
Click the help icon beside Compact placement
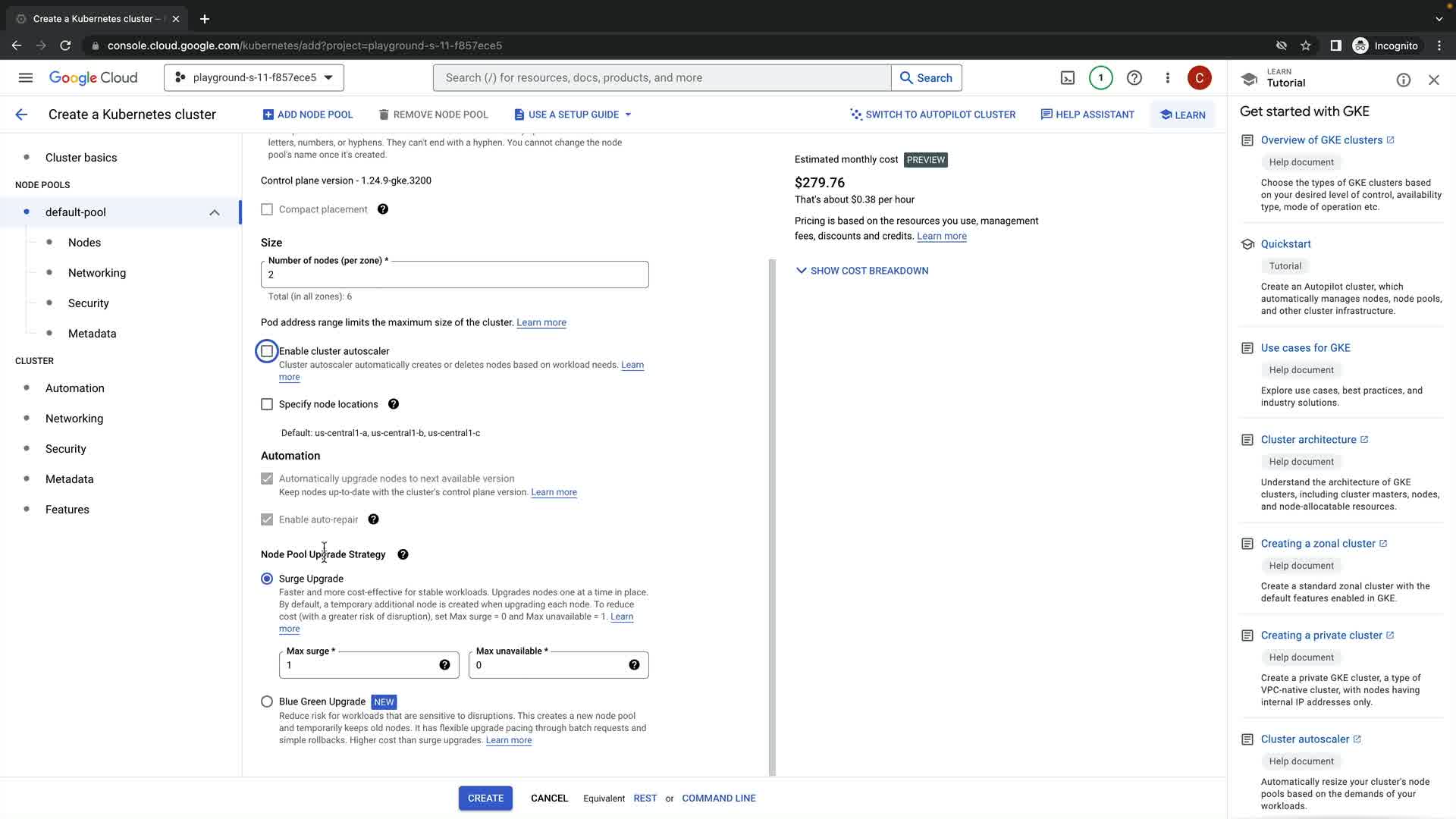pyautogui.click(x=383, y=209)
